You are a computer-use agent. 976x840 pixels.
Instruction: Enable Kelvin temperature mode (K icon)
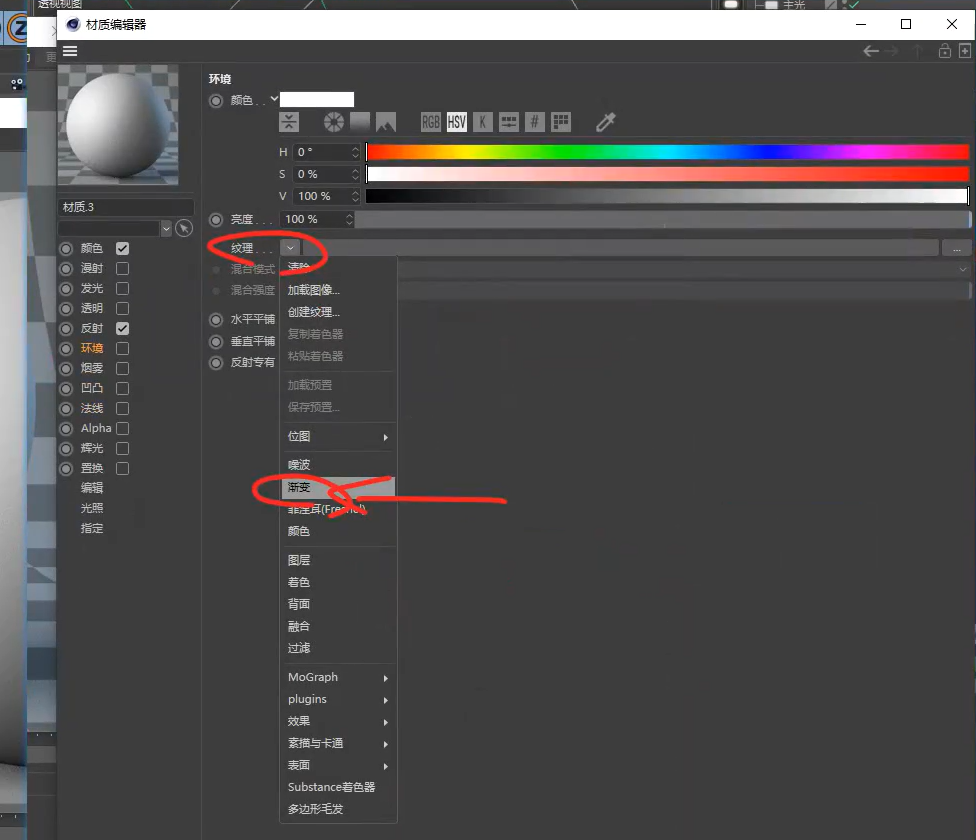[x=483, y=122]
